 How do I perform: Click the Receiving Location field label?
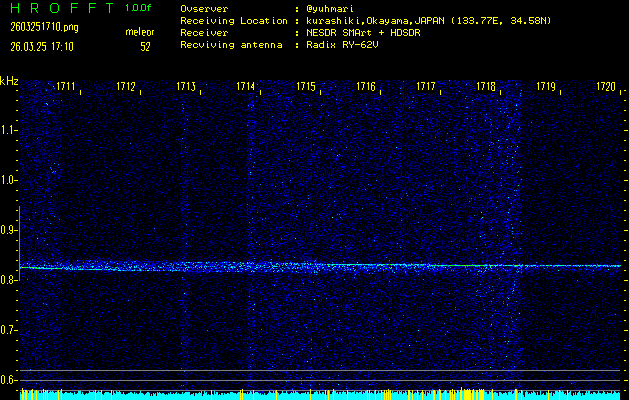click(x=234, y=21)
